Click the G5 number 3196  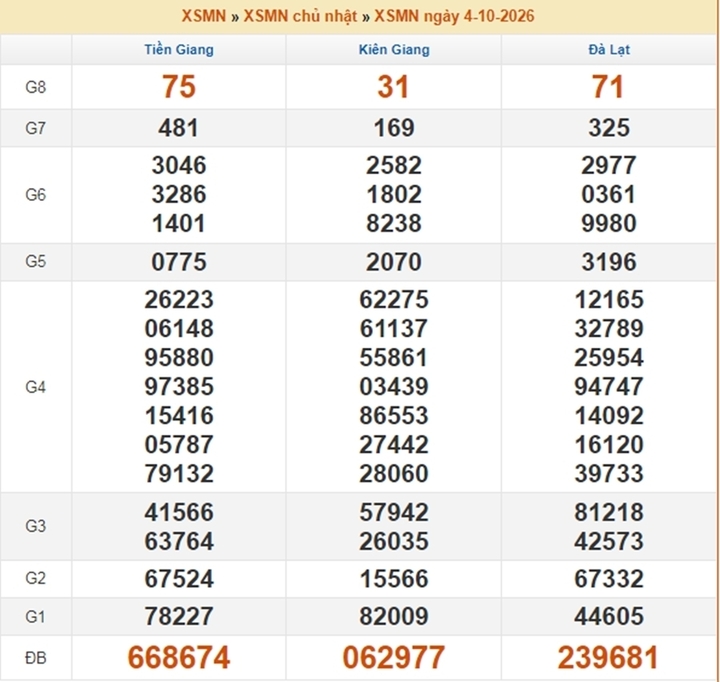[x=609, y=262]
